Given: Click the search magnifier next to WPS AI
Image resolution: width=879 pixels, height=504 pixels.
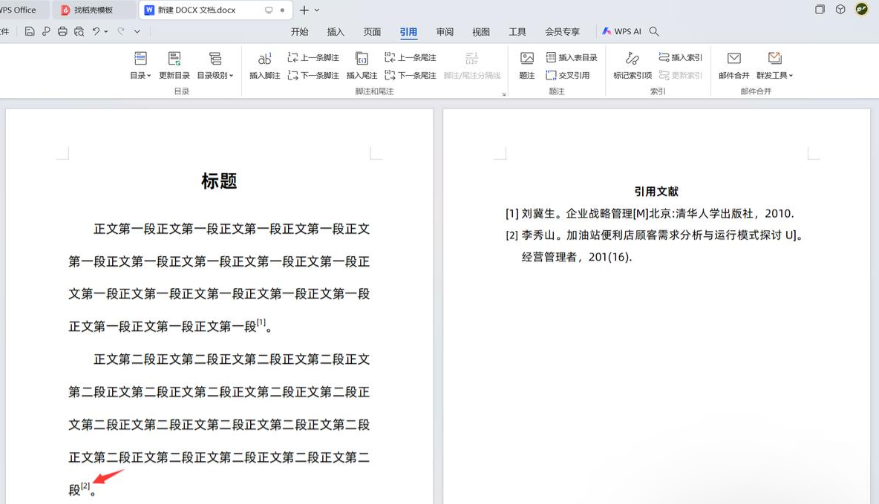Looking at the screenshot, I should 654,32.
